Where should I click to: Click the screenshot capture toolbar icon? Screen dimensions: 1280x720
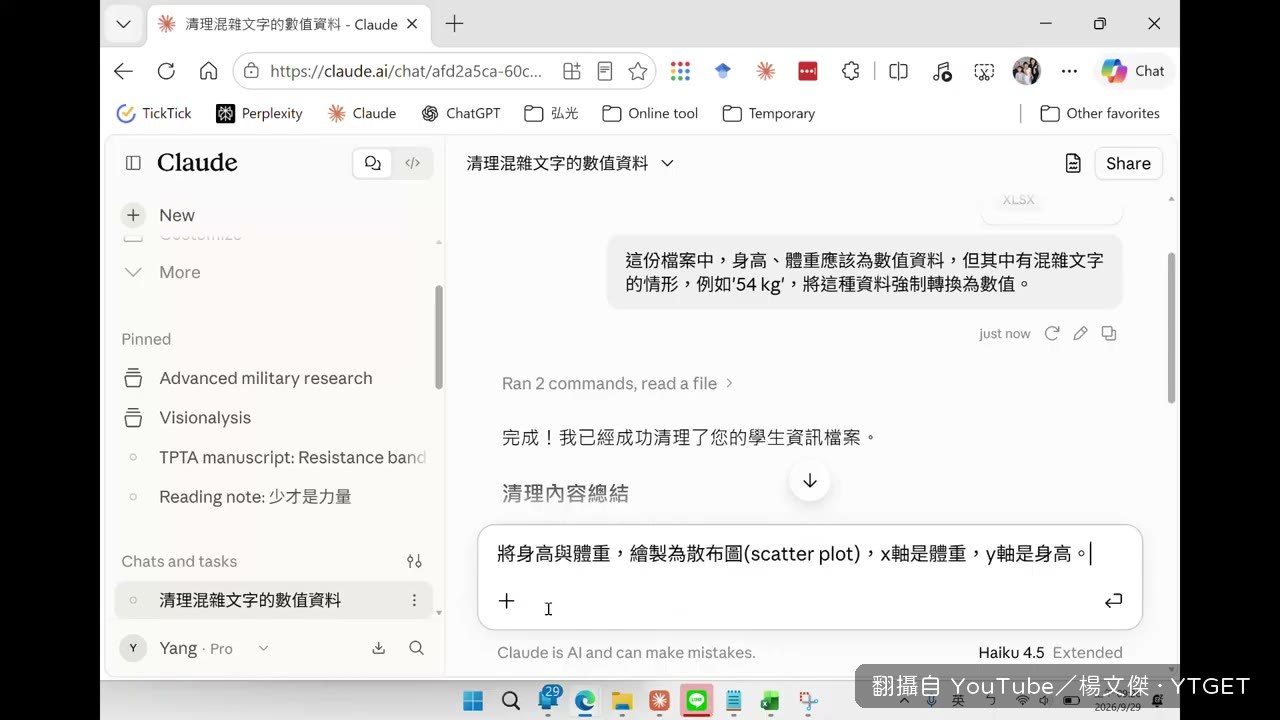pos(984,71)
